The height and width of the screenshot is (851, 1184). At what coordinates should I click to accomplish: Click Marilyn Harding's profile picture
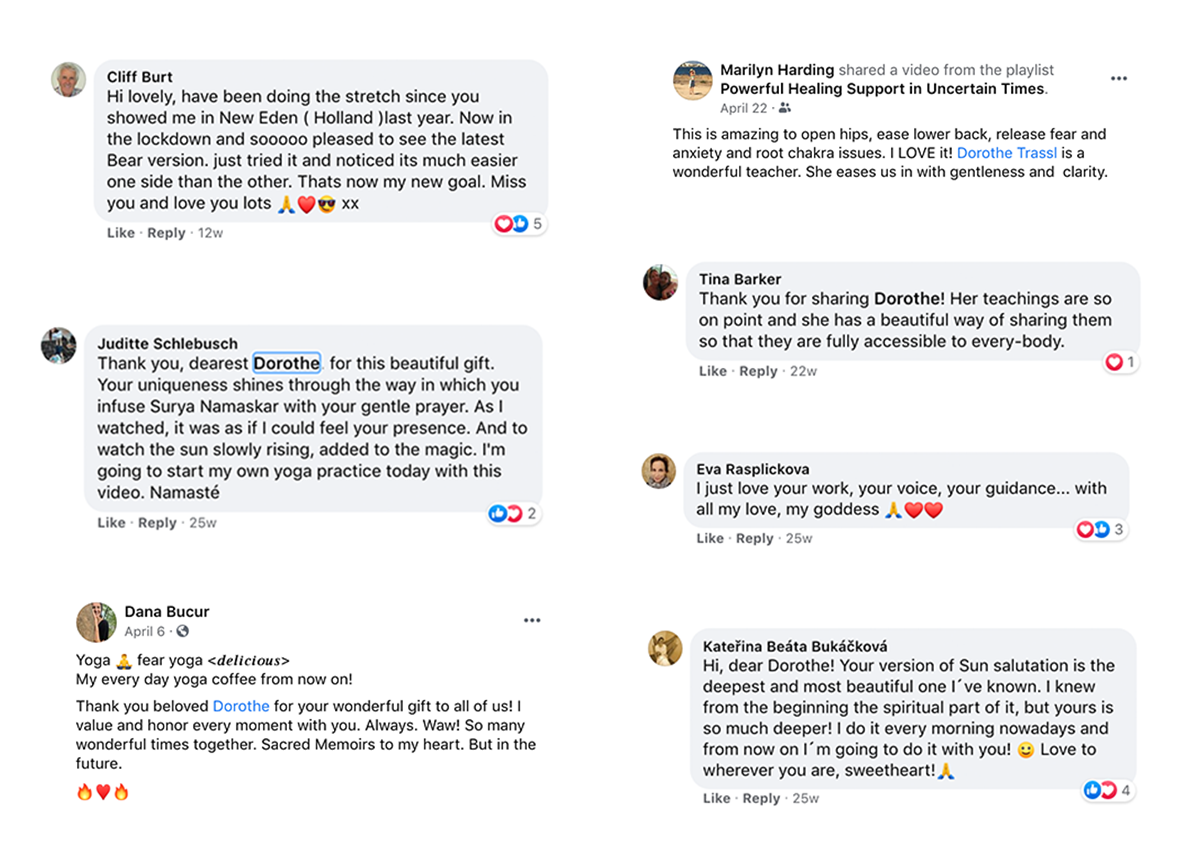point(692,80)
